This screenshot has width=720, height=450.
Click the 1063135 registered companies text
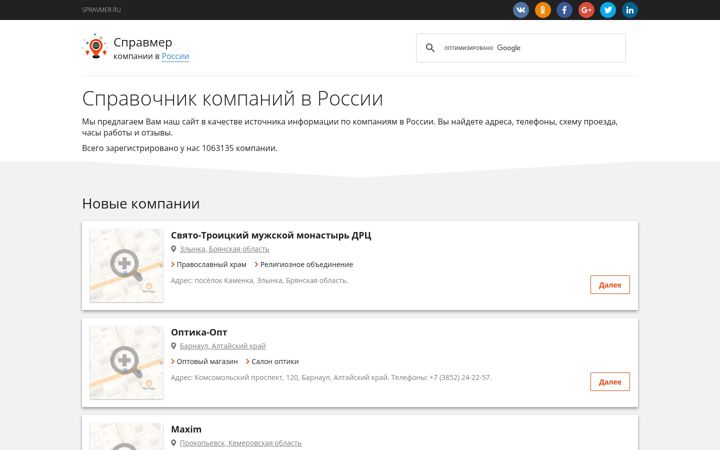click(x=180, y=148)
